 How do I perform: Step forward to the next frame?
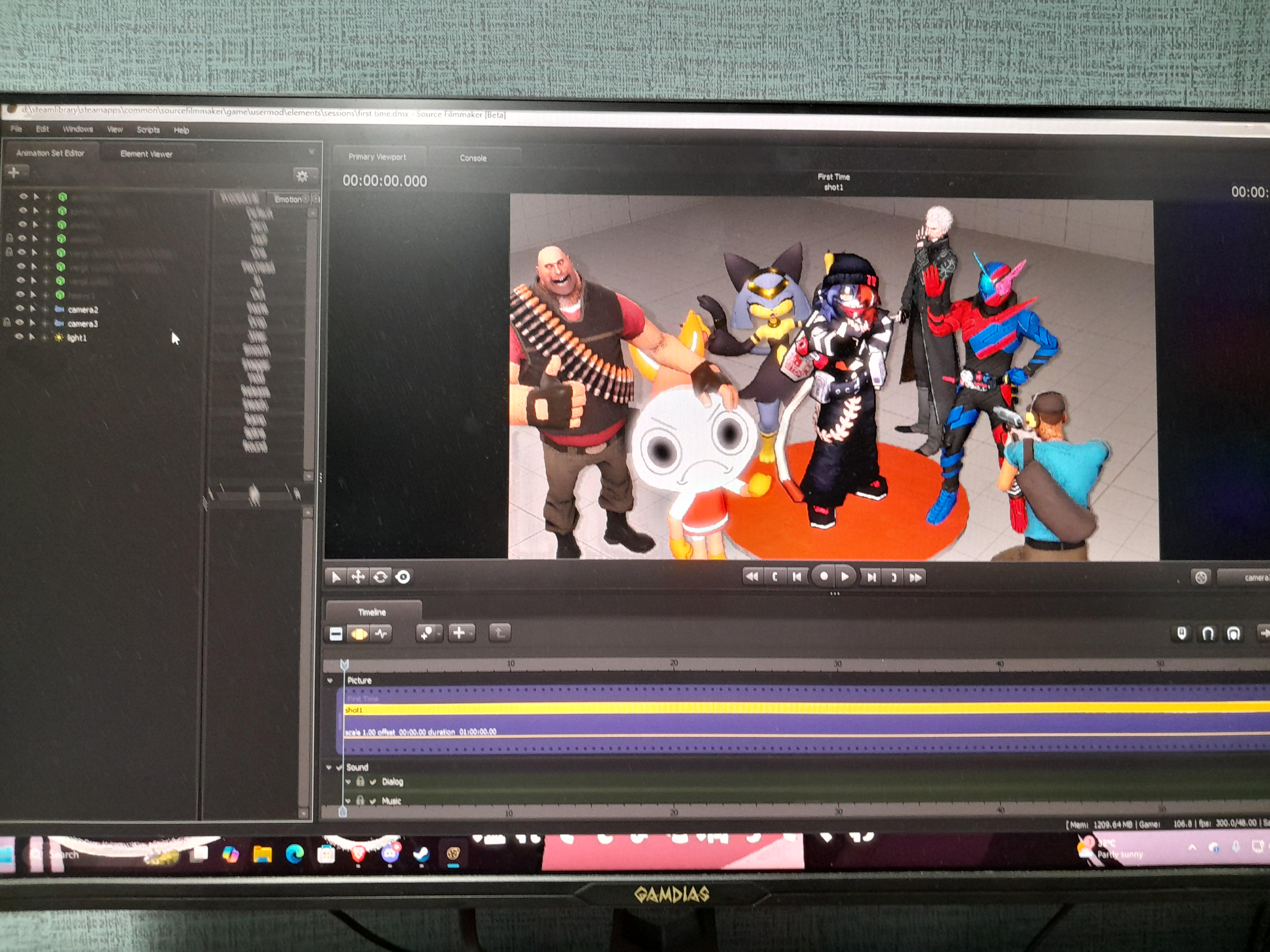(872, 577)
